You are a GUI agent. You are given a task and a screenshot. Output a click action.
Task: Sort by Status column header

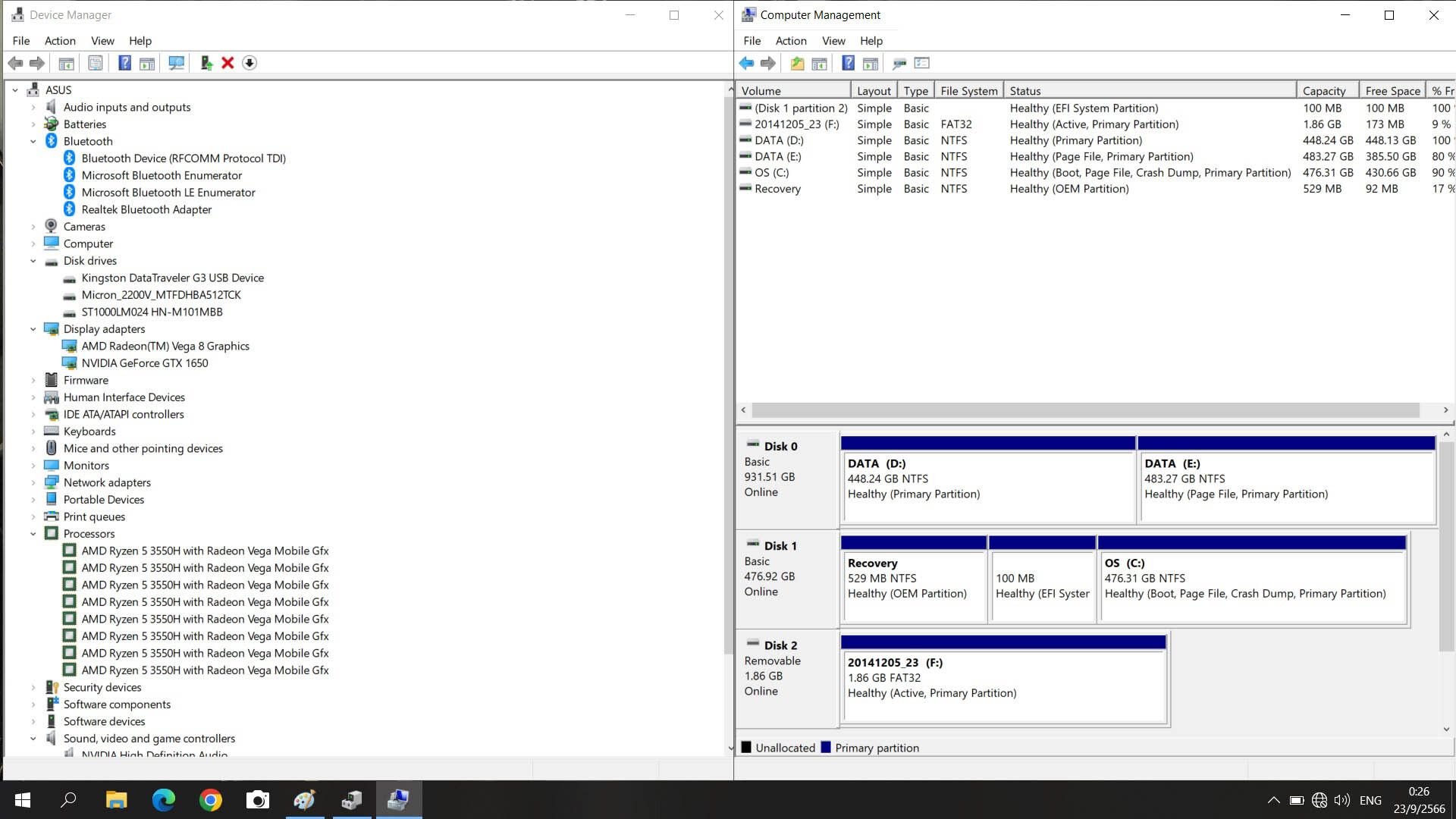coord(1150,91)
